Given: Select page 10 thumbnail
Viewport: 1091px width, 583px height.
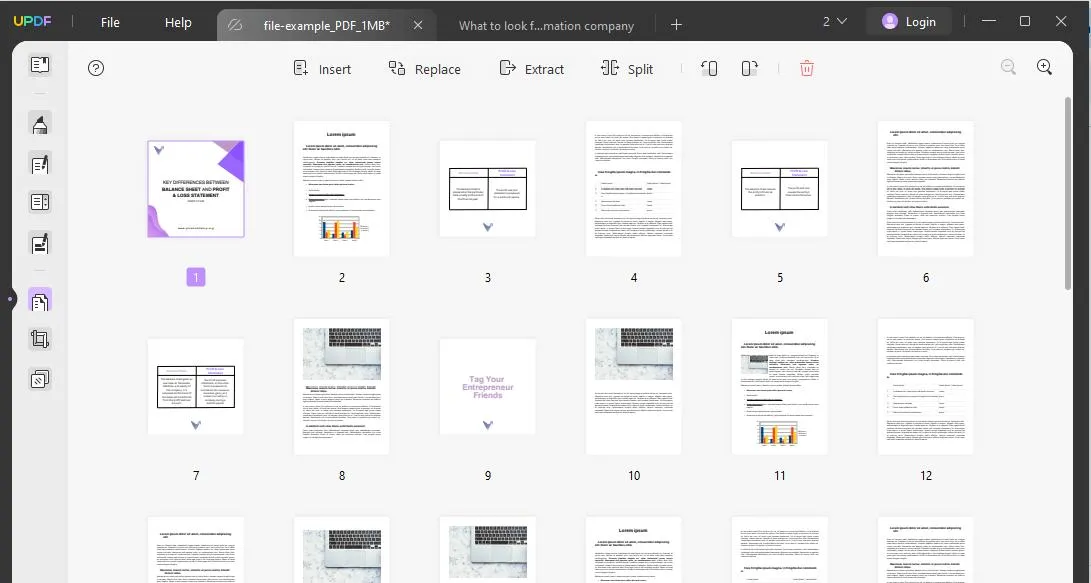Looking at the screenshot, I should tap(634, 387).
